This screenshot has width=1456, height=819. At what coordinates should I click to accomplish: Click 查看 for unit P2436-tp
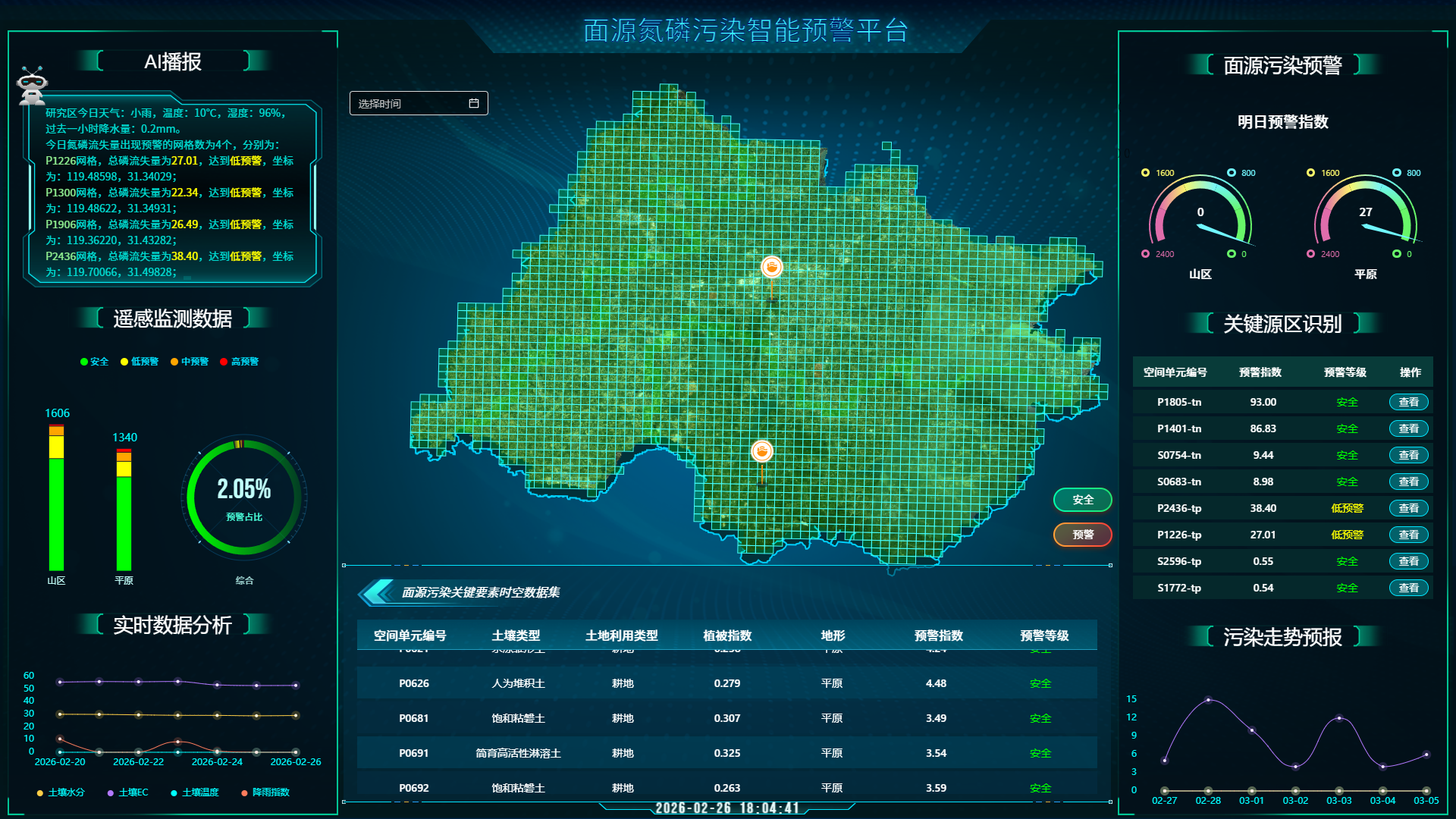tap(1408, 508)
